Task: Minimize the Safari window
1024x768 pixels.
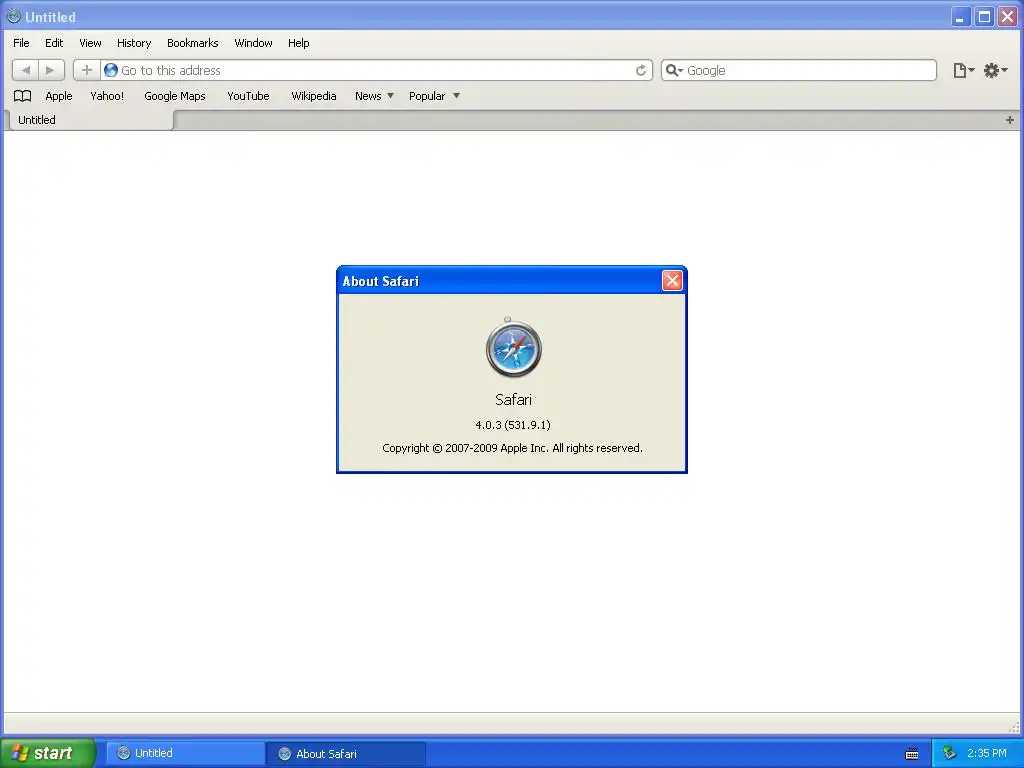Action: pyautogui.click(x=960, y=17)
